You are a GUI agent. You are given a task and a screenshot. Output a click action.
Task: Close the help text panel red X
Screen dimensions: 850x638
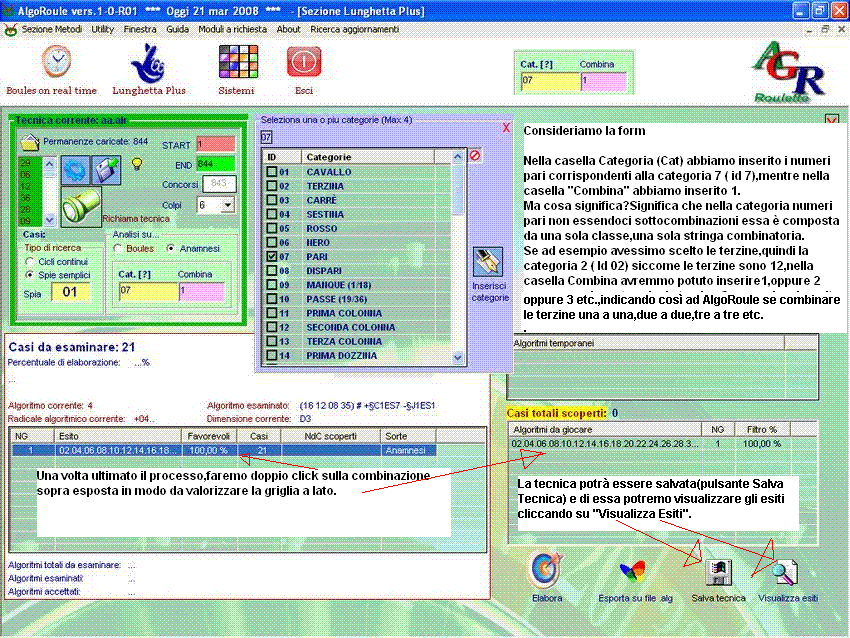[x=831, y=120]
